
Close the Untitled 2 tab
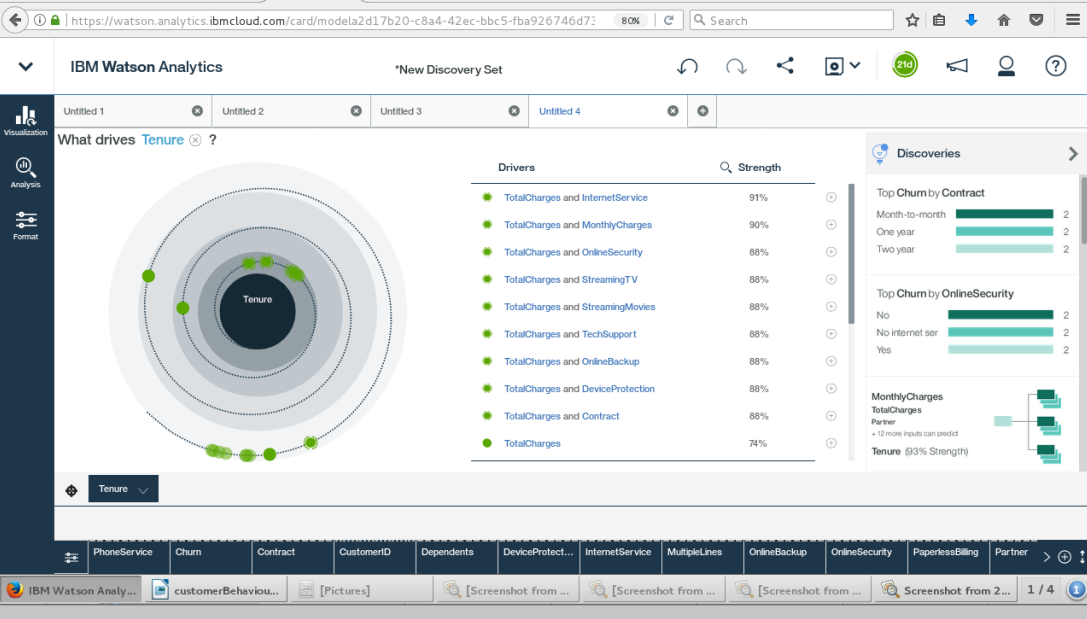356,111
